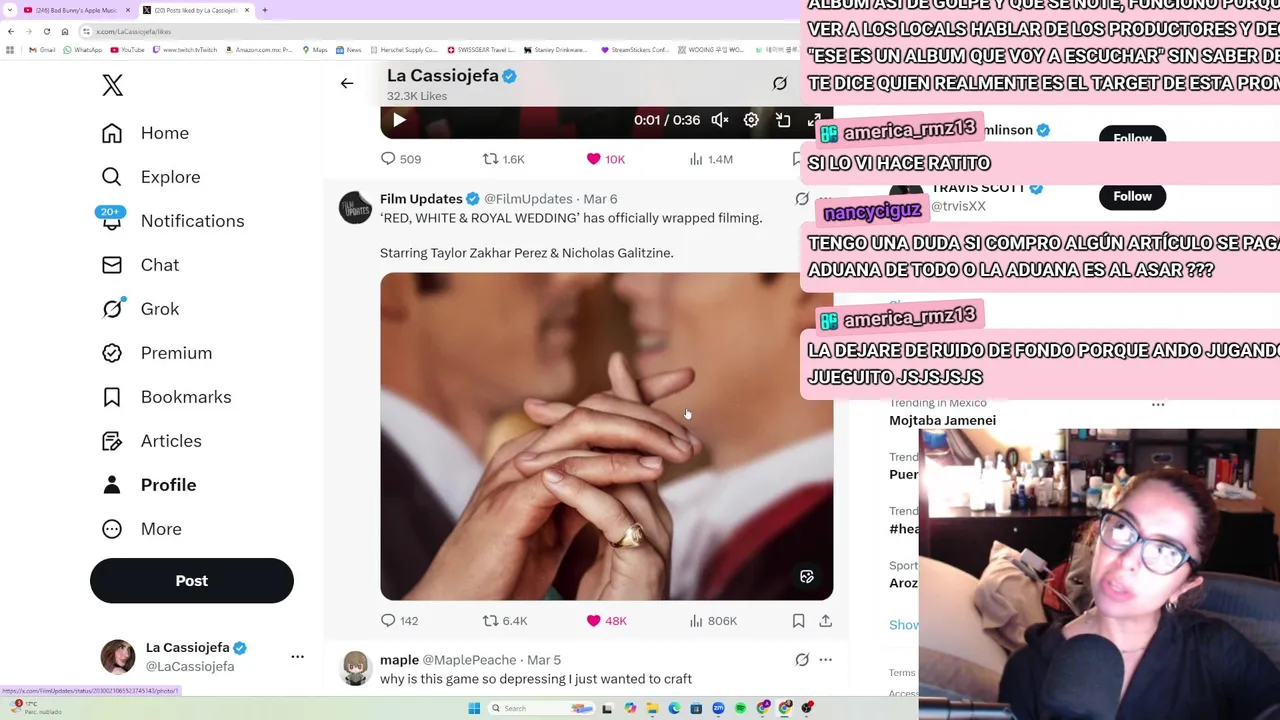1280x720 pixels.
Task: Close the Bad Bunny's Apple Music tab
Action: click(x=128, y=10)
